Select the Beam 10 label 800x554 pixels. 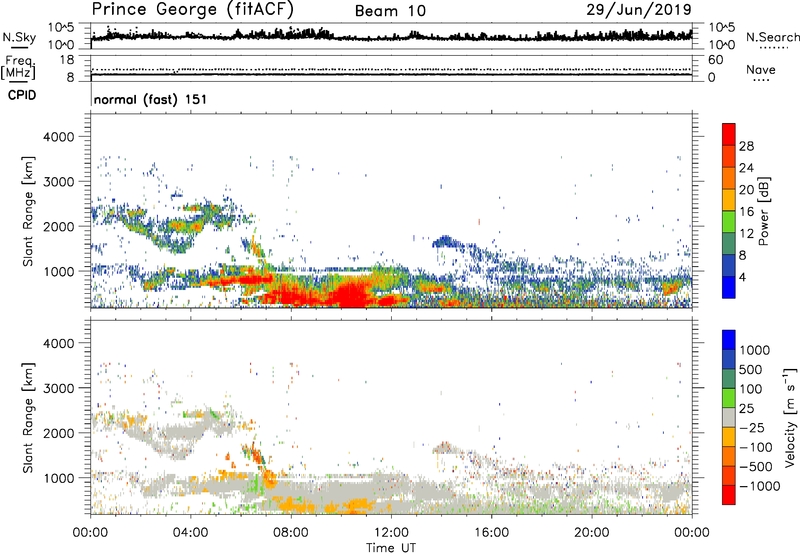pyautogui.click(x=390, y=11)
